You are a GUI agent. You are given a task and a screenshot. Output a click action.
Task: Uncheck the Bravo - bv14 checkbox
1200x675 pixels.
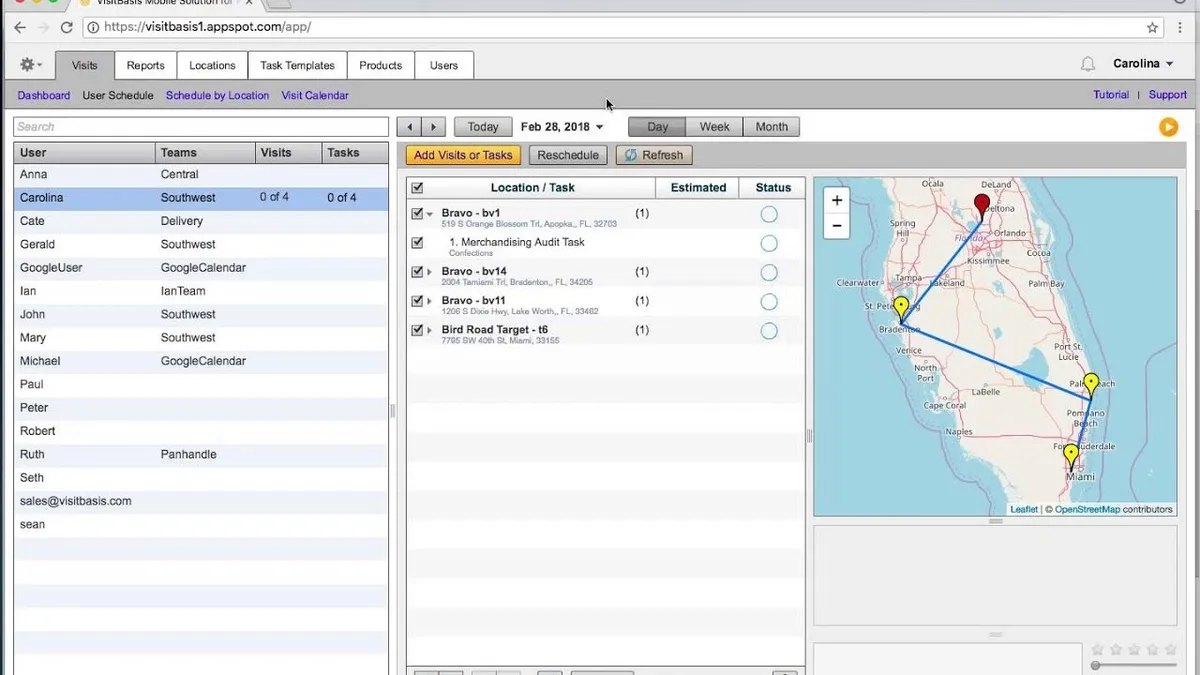[x=417, y=271]
